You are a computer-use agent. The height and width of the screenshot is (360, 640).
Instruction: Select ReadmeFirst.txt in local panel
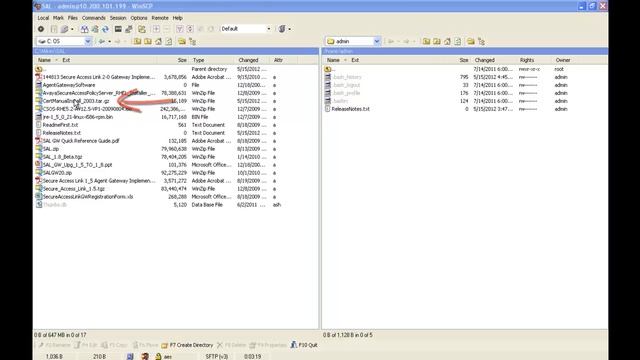[60, 125]
